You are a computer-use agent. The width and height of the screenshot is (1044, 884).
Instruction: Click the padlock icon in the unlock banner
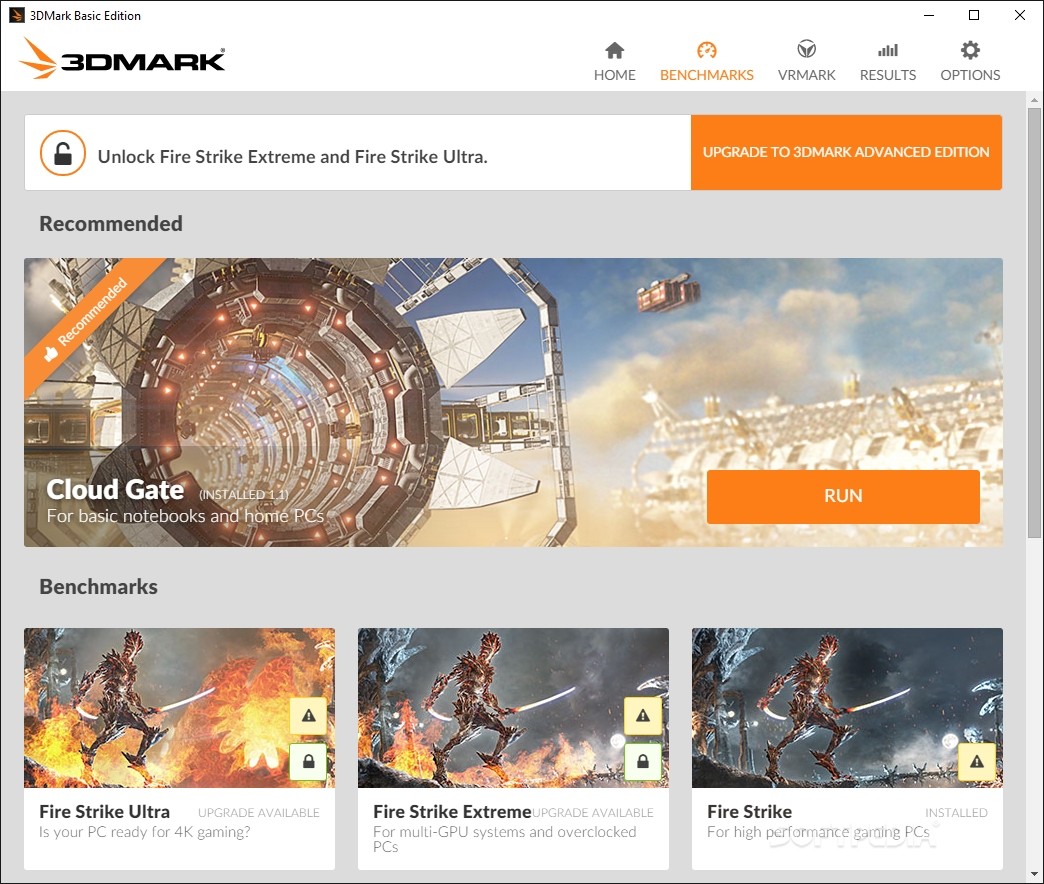60,152
